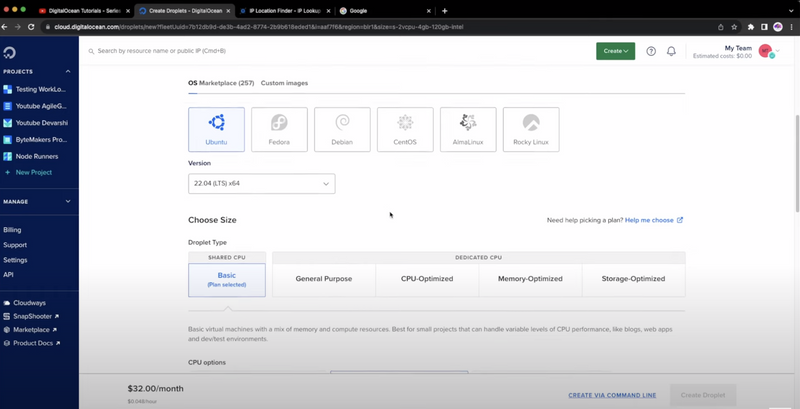Click the My Team profile avatar

pyautogui.click(x=766, y=51)
